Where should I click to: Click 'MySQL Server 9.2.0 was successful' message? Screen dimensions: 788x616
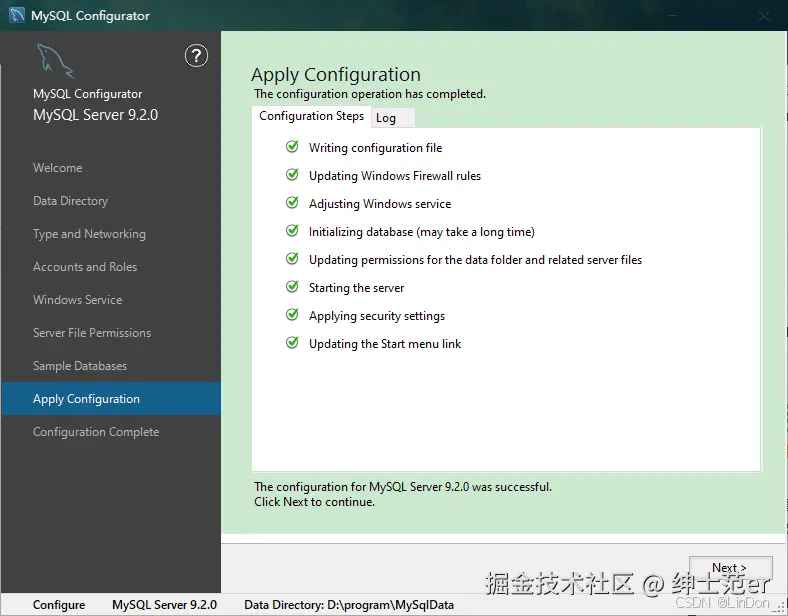(403, 487)
